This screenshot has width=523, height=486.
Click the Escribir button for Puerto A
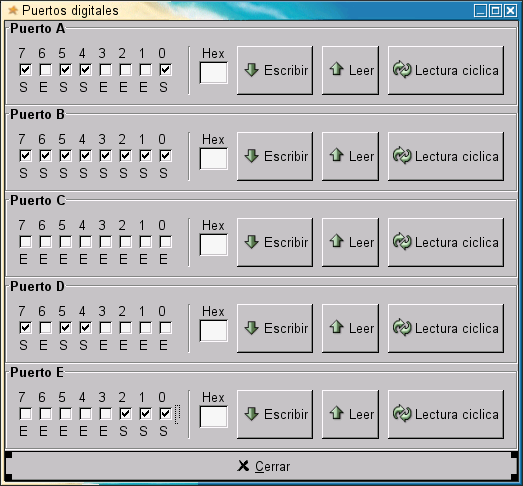tap(275, 70)
